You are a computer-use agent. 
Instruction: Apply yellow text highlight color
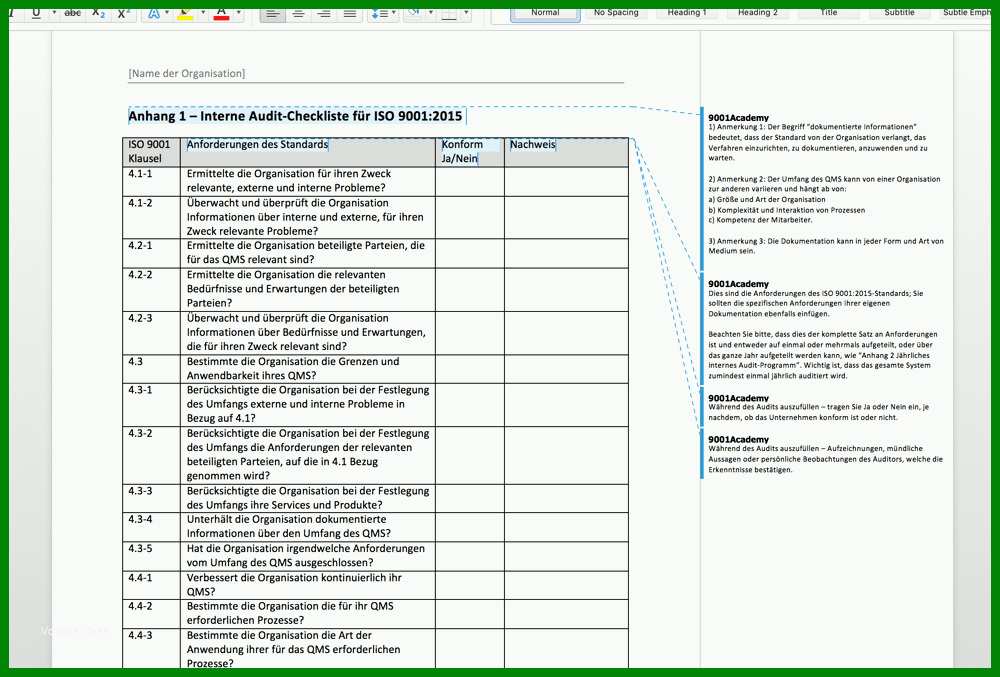coord(185,13)
